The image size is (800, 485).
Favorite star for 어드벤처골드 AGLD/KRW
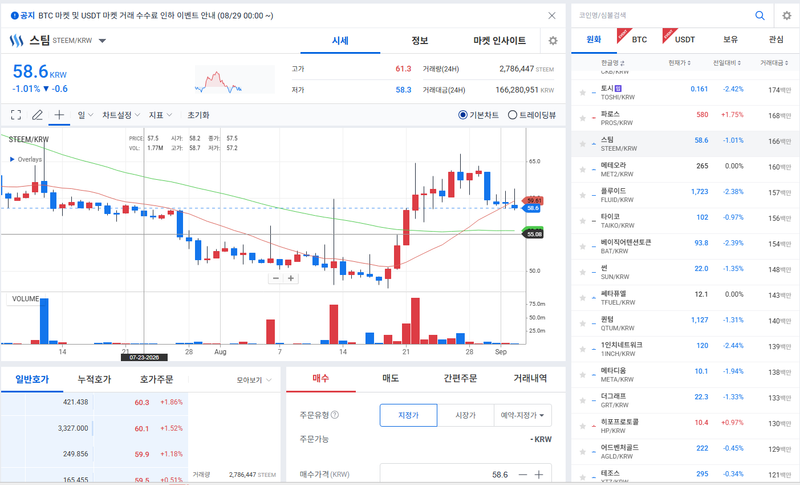[582, 452]
